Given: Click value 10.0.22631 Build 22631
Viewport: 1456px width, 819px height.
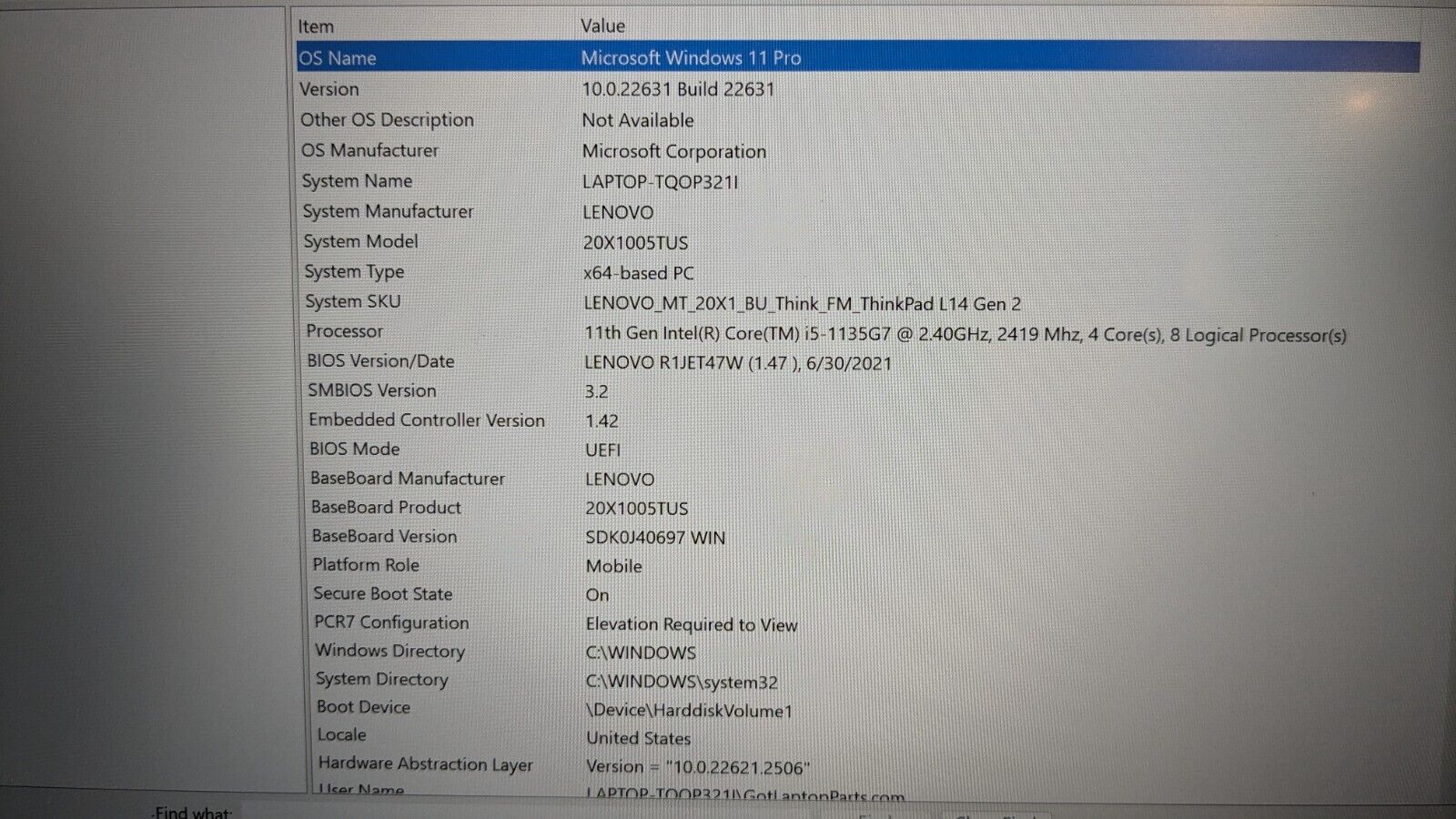Looking at the screenshot, I should click(x=678, y=89).
